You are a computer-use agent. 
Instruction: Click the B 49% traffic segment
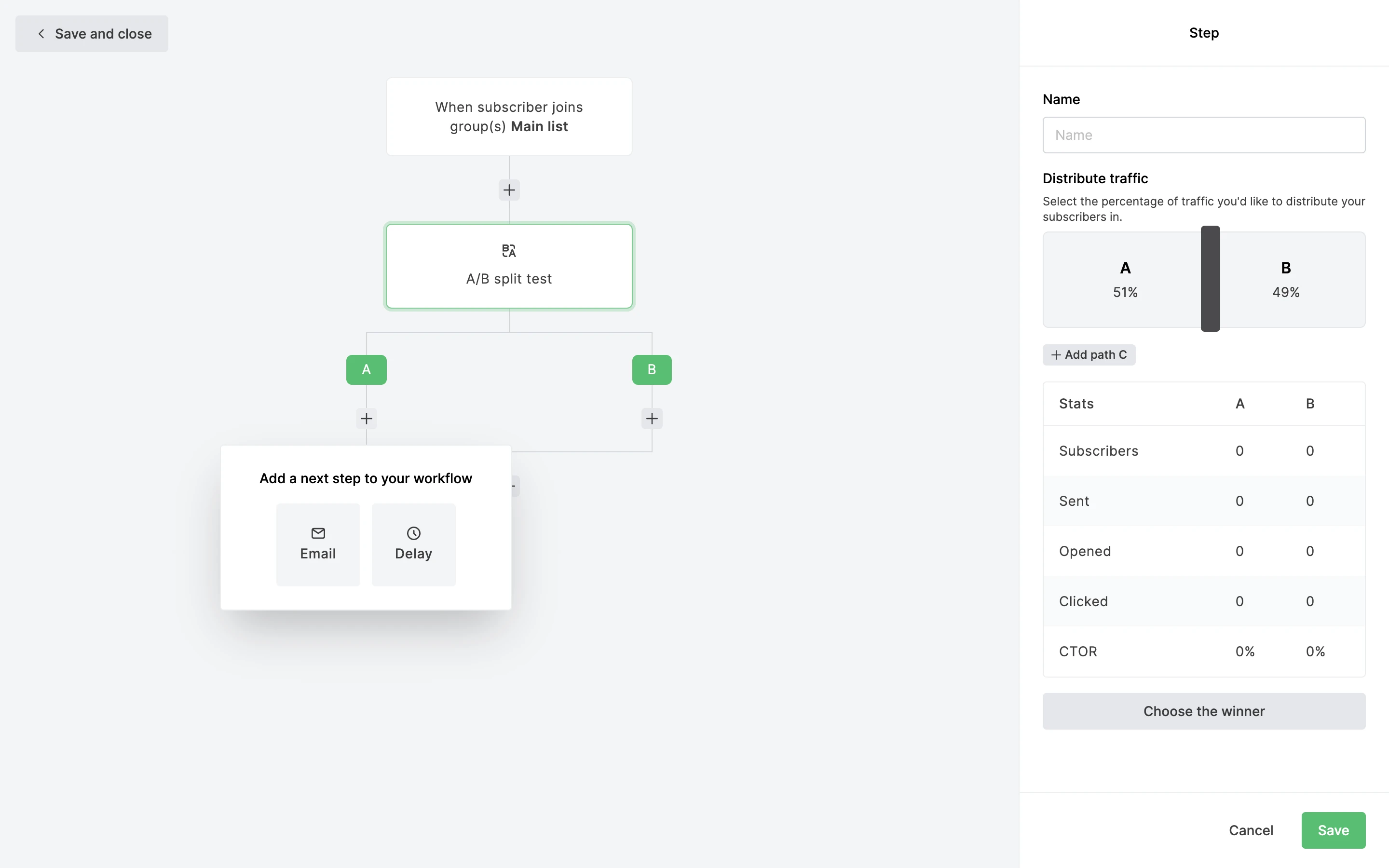[1286, 280]
